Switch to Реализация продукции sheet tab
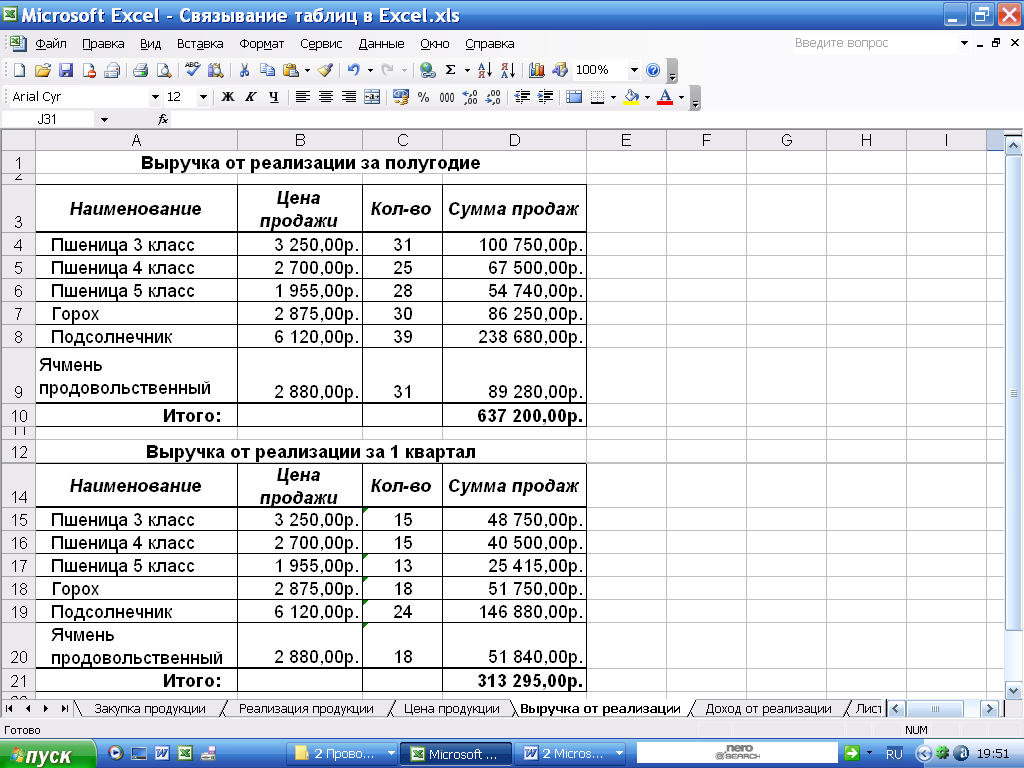 306,709
